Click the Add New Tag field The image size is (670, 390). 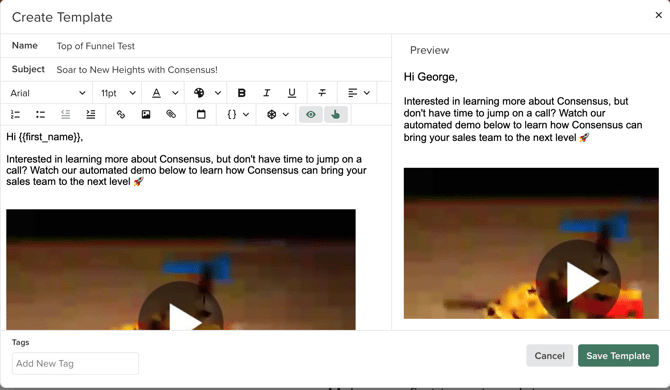pyautogui.click(x=75, y=364)
